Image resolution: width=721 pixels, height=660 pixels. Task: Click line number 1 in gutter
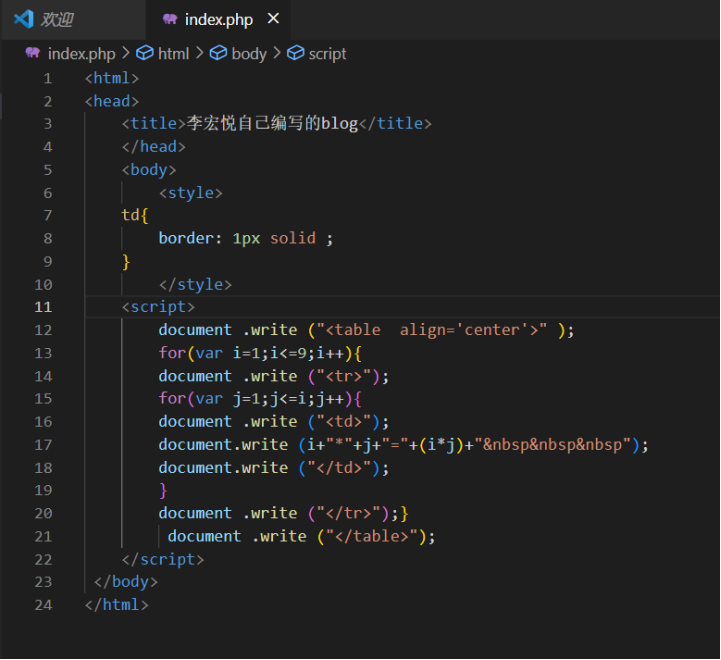47,78
